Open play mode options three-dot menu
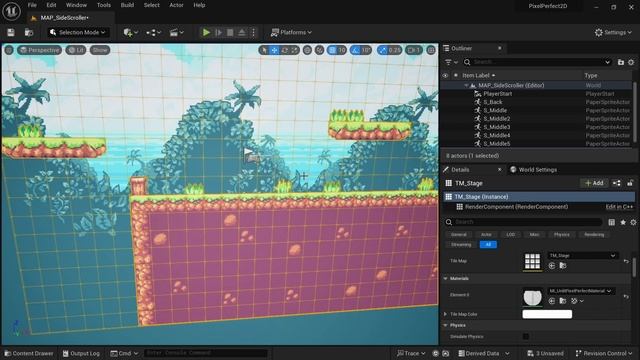This screenshot has height=360, width=640. [253, 32]
